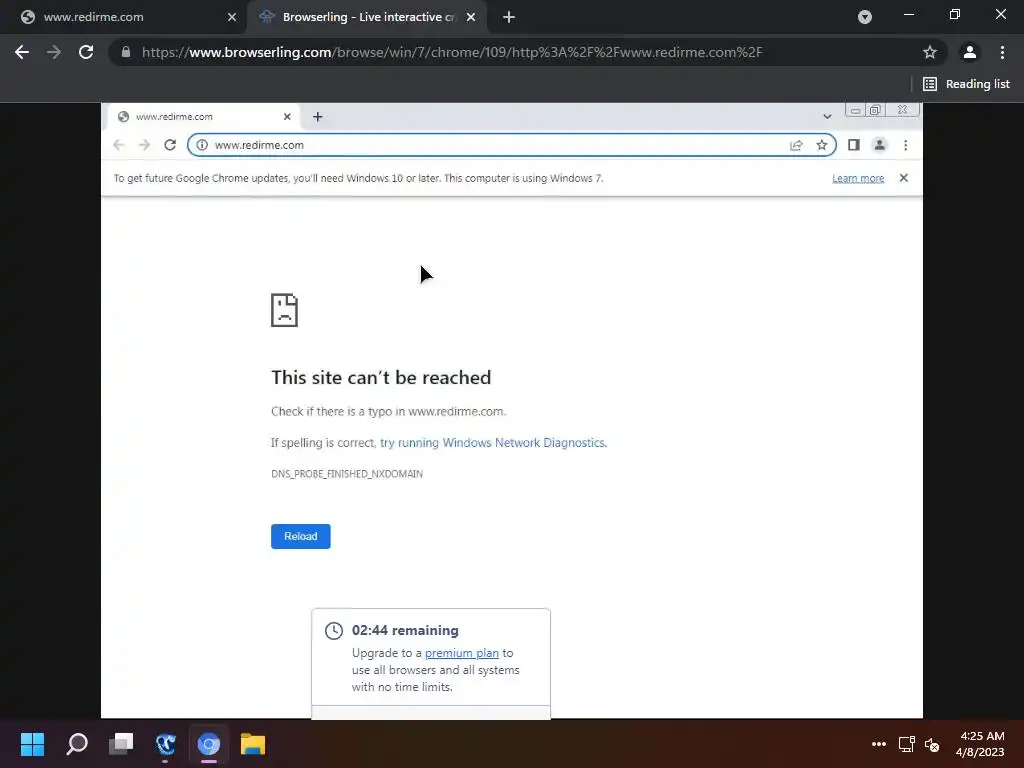Open taskbar Search
Screen dimensions: 1024x768
tap(76, 744)
